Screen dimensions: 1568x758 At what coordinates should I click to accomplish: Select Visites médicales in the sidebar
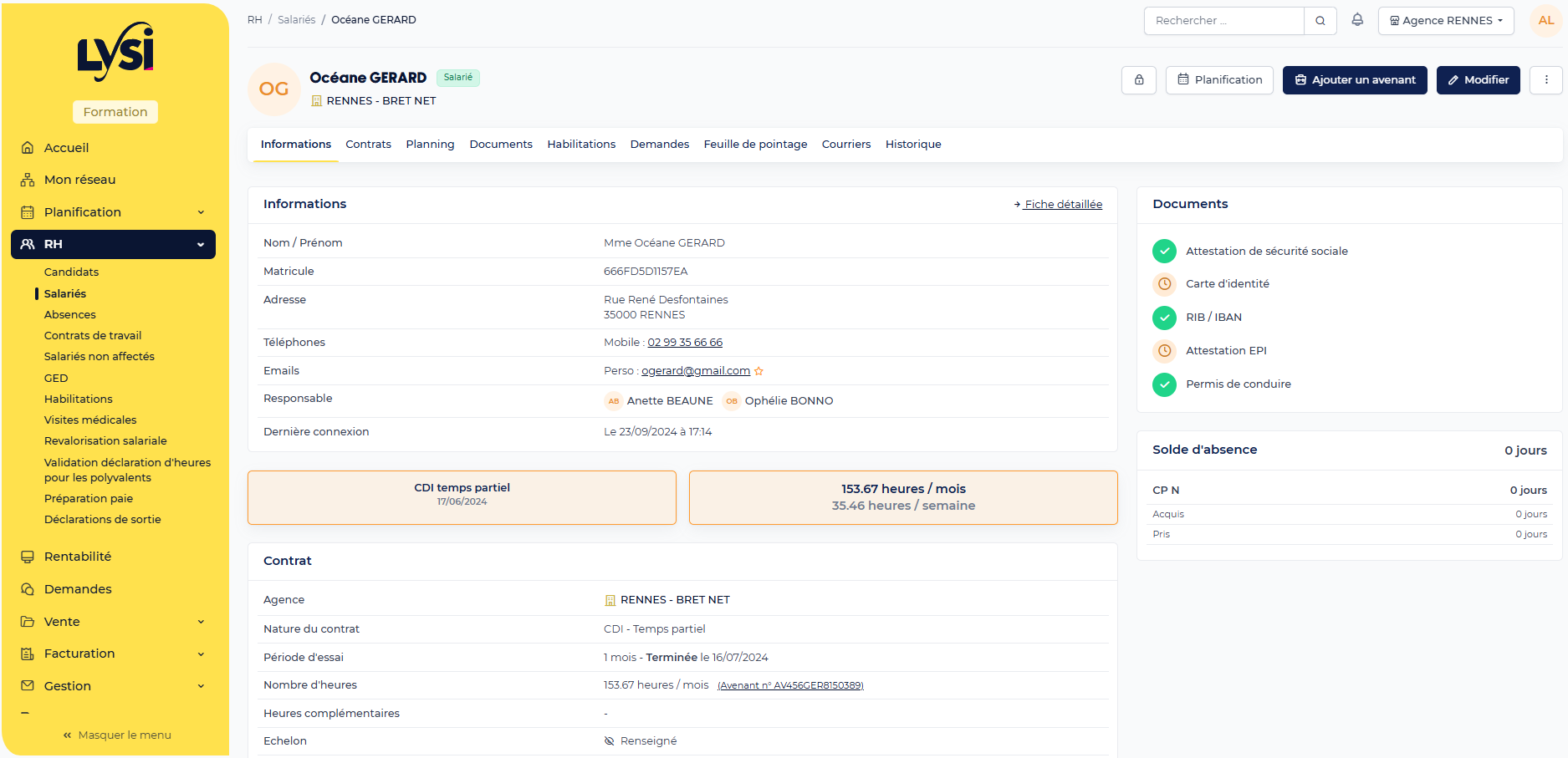(90, 420)
